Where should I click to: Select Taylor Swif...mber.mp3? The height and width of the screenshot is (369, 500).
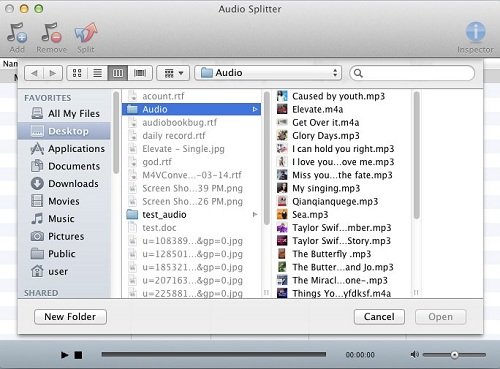pyautogui.click(x=342, y=228)
